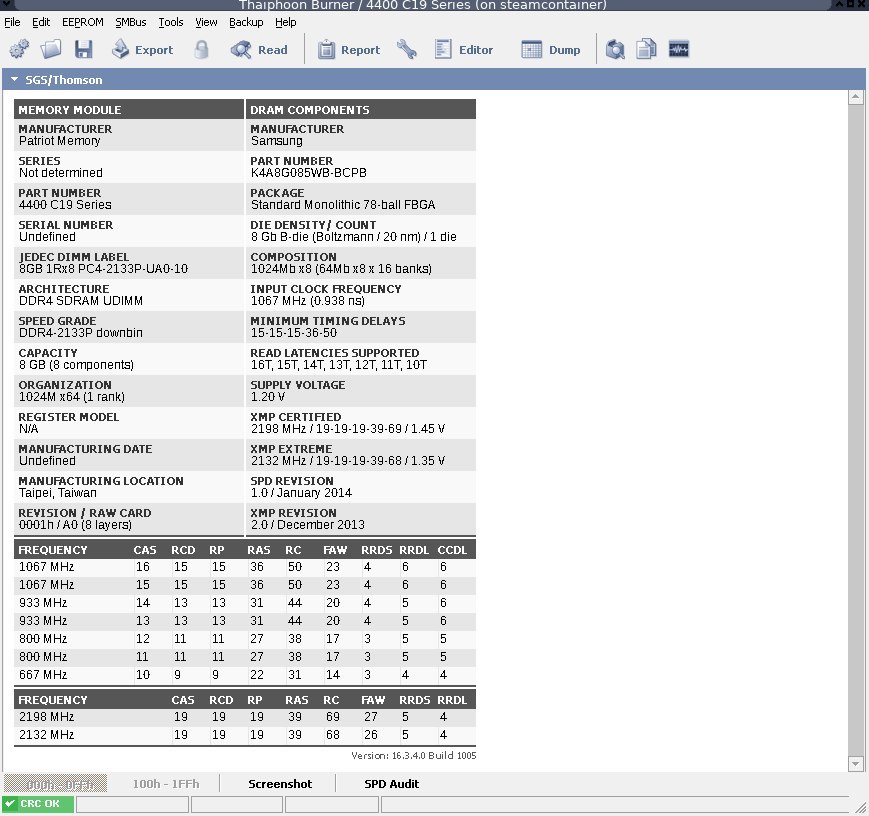Click the 4400 C19 Series part number
Viewport: 869px width, 816px height.
click(x=65, y=205)
